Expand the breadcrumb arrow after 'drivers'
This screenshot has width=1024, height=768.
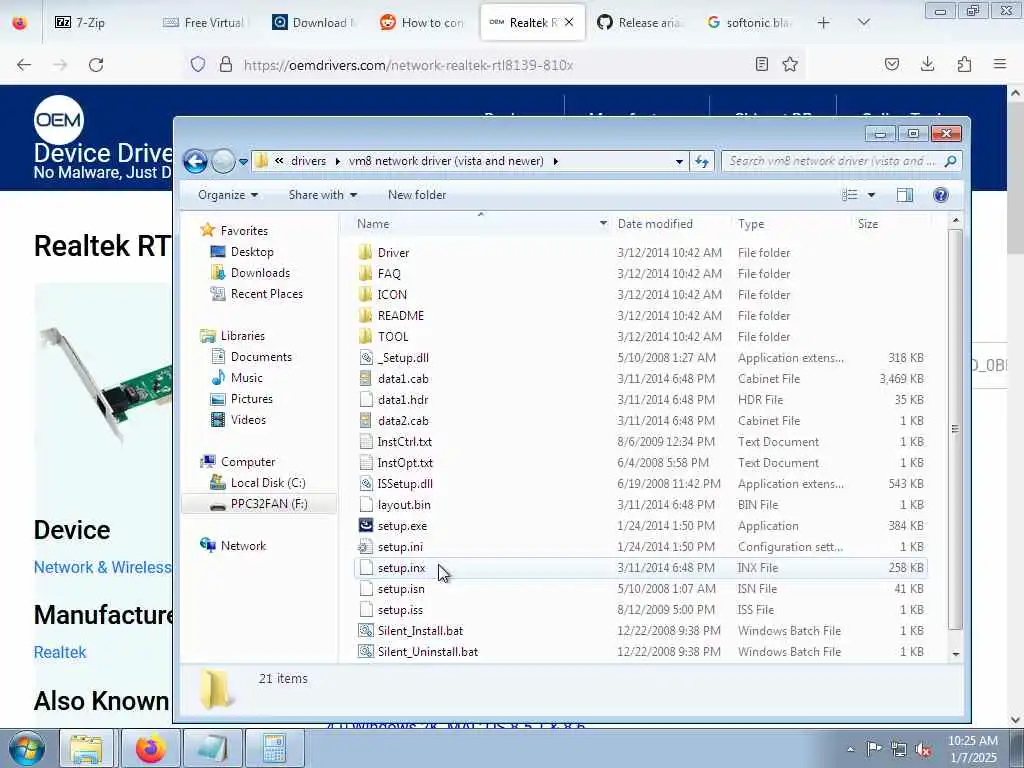[x=338, y=161]
